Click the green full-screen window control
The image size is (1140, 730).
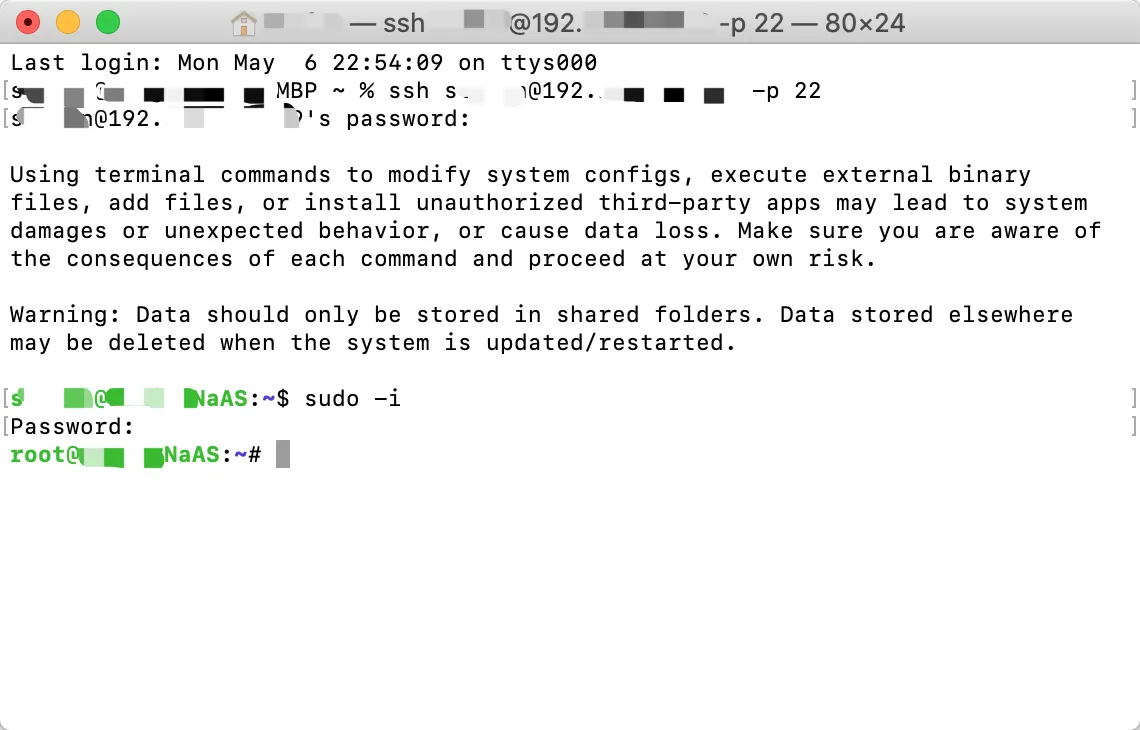[106, 21]
